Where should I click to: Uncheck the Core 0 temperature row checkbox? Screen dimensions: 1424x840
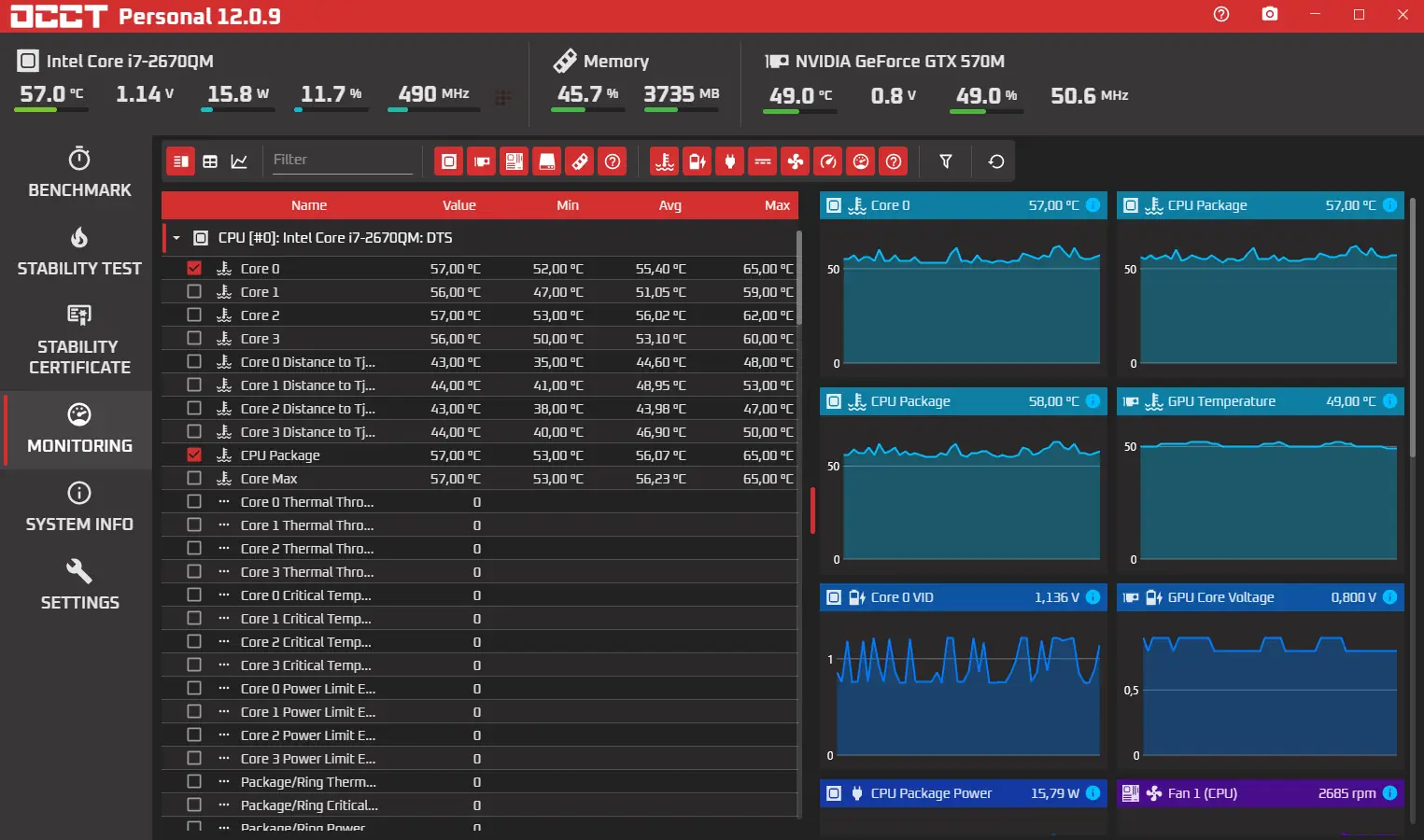click(194, 268)
